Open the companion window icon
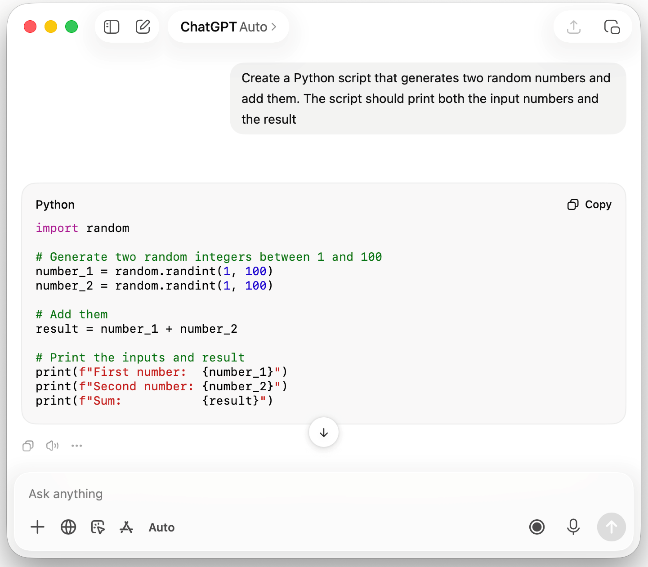This screenshot has width=648, height=567. click(x=612, y=27)
